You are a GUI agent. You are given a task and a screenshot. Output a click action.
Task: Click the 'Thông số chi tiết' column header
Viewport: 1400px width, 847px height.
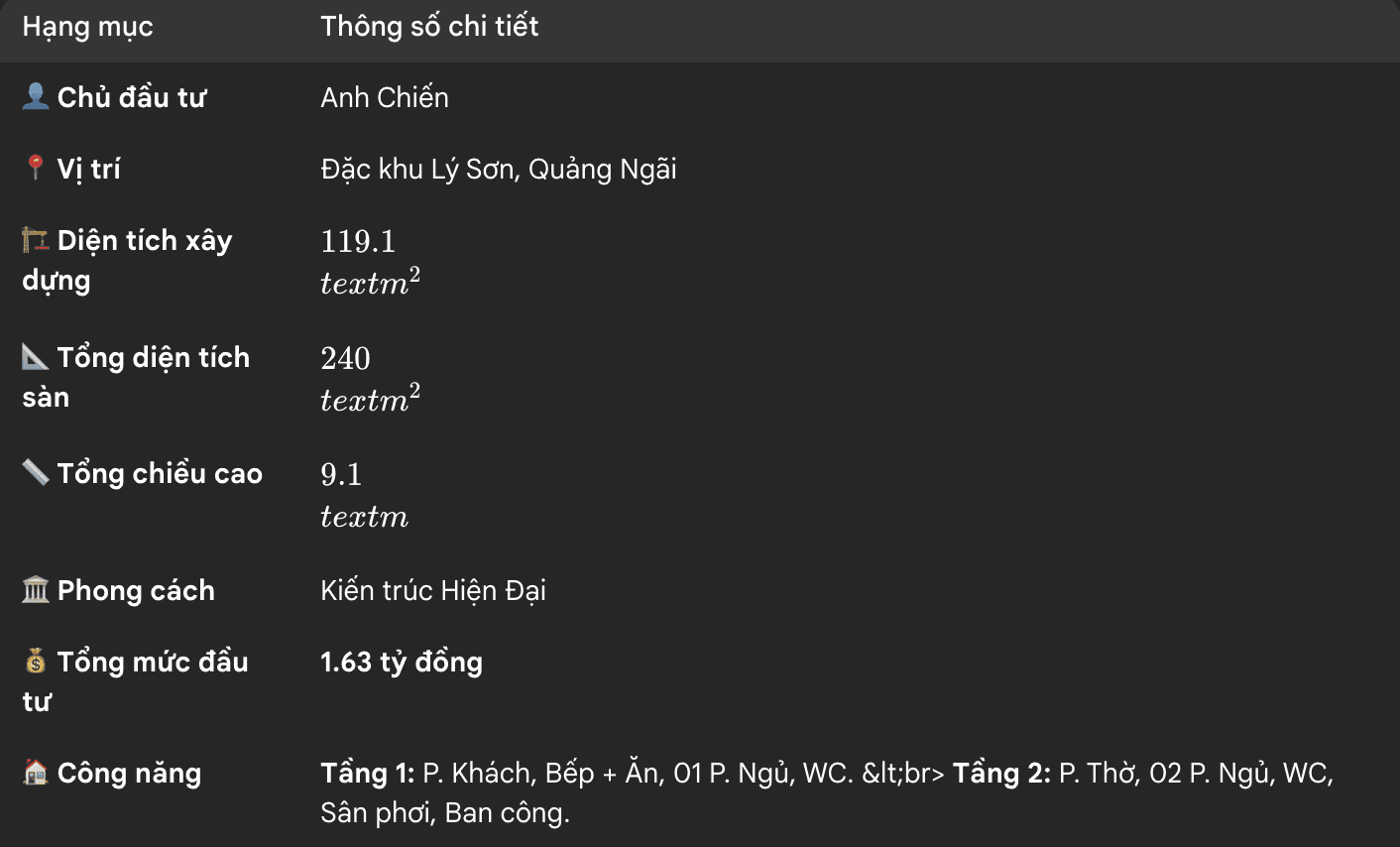[x=429, y=27]
